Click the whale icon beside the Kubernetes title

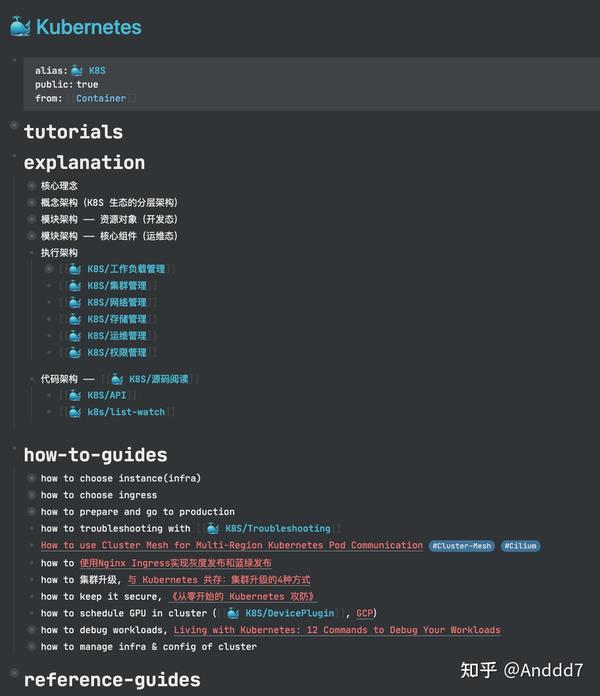click(20, 27)
